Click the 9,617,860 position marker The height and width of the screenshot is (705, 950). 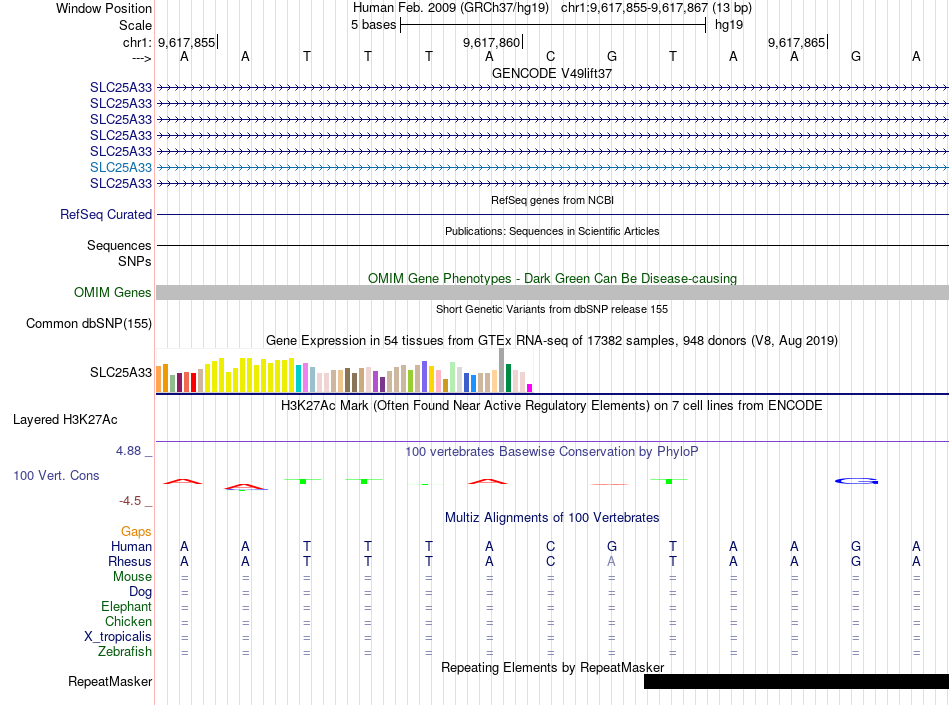[491, 42]
